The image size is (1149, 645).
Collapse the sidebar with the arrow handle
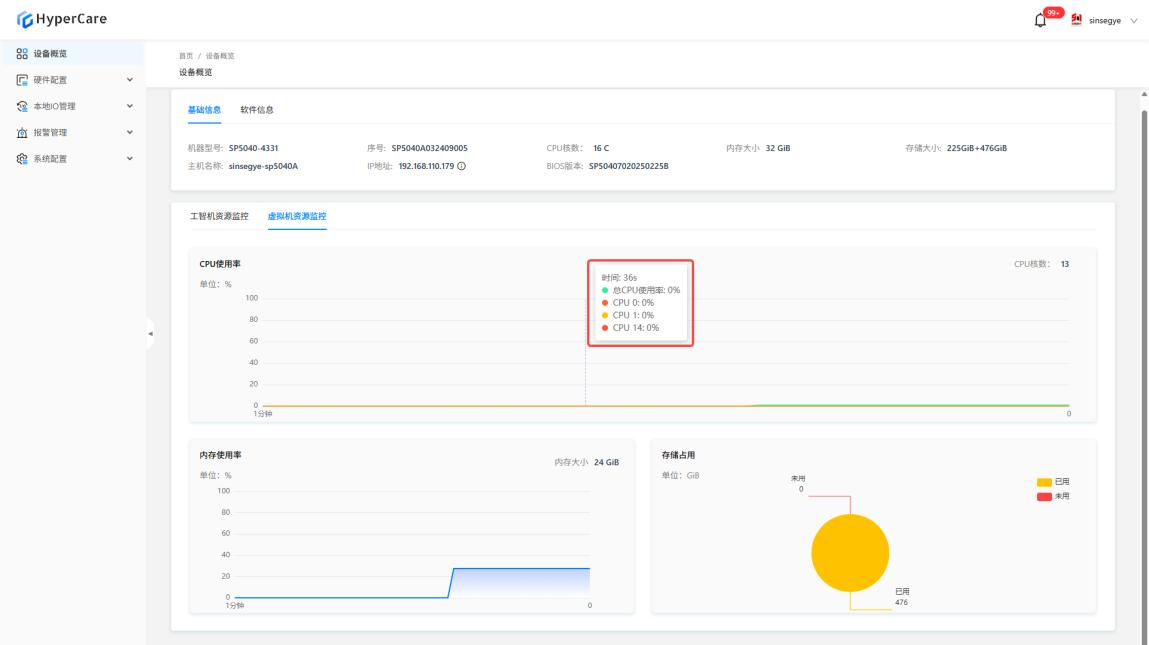pos(150,333)
